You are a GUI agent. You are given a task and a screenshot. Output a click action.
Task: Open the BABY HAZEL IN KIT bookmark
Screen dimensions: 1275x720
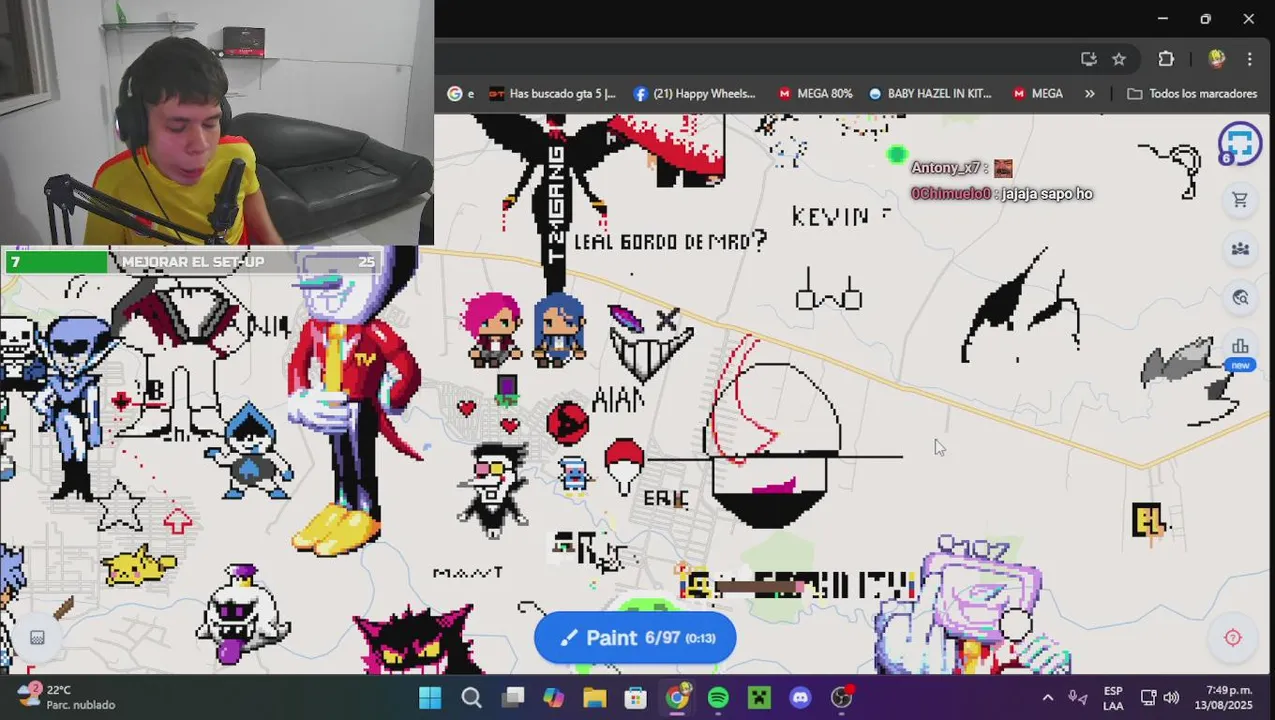coord(930,93)
